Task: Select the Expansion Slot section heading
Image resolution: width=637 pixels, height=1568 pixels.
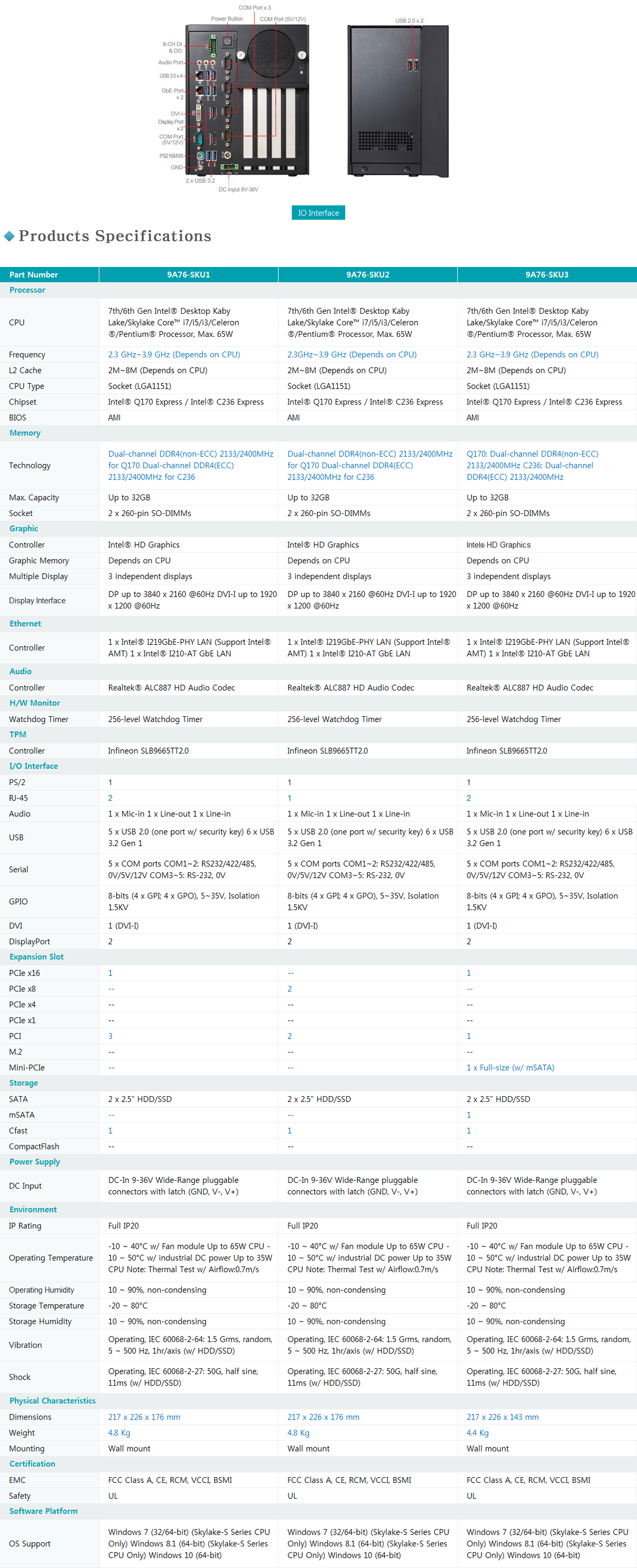Action: [x=36, y=957]
